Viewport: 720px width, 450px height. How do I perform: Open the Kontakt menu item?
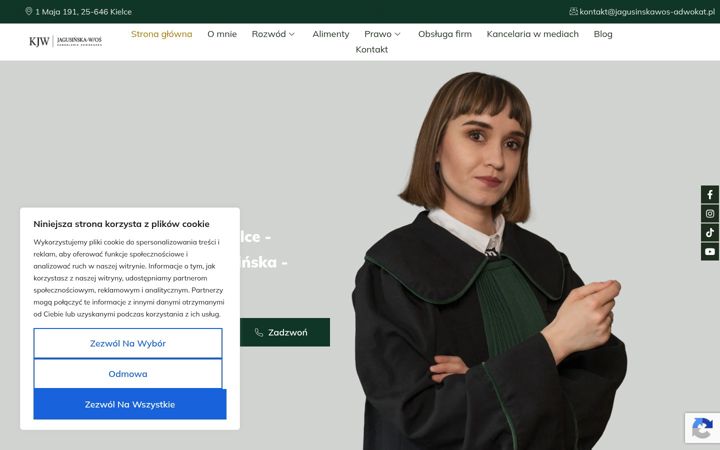371,50
